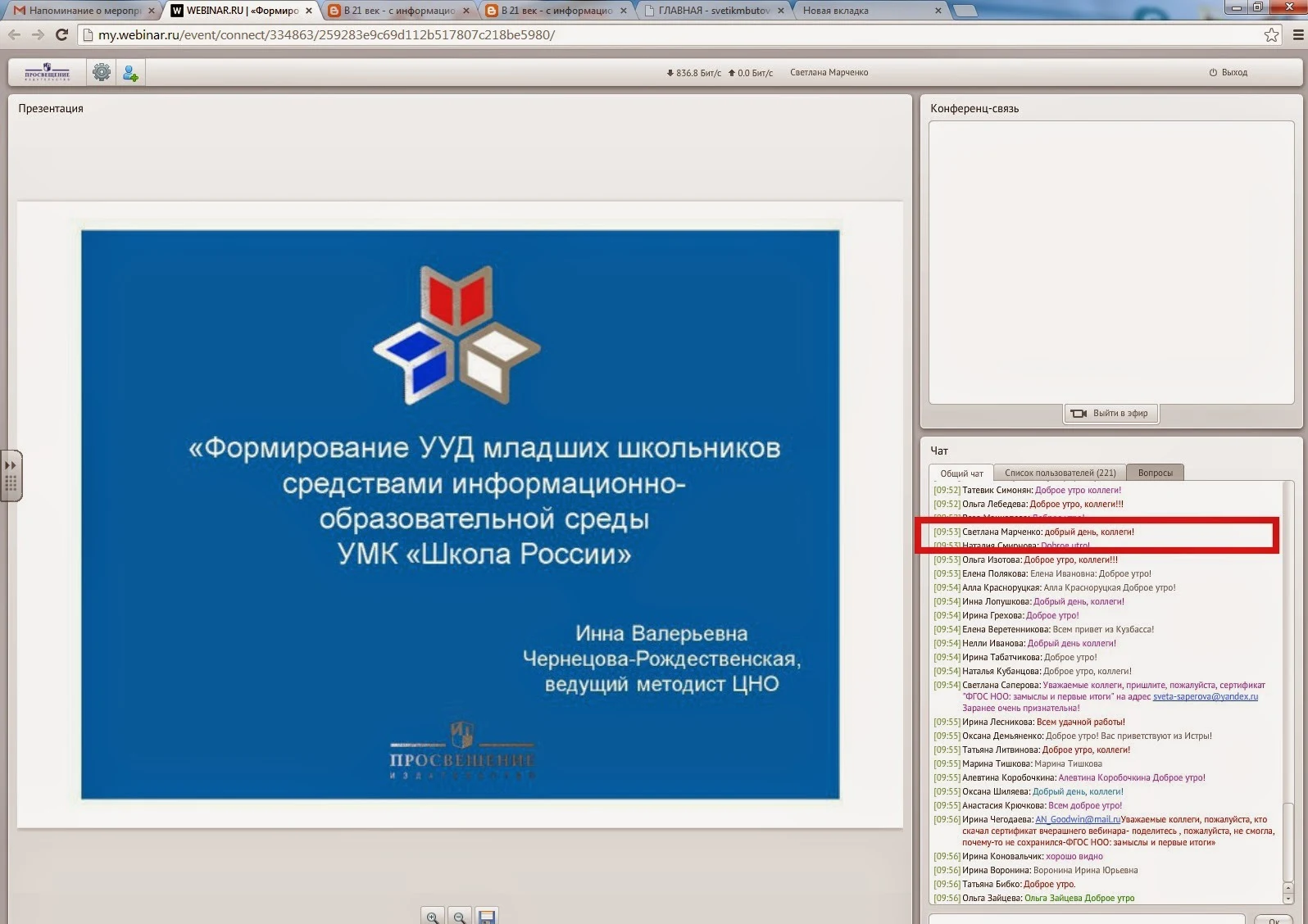Click Ольга Зайцева chat message
Image resolution: width=1308 pixels, height=924 pixels.
point(1034,898)
